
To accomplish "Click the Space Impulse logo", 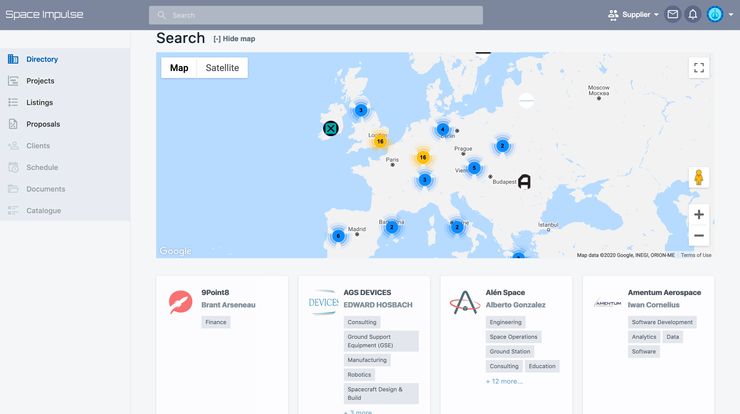I will [44, 15].
